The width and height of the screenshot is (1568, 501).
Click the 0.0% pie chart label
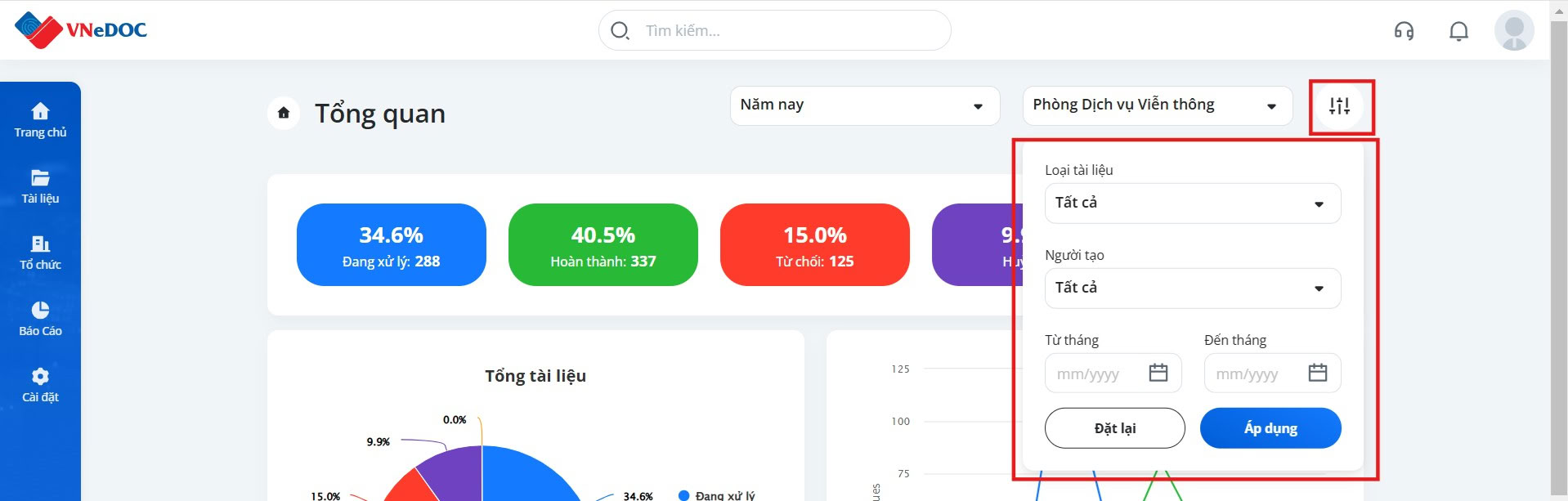click(x=455, y=420)
